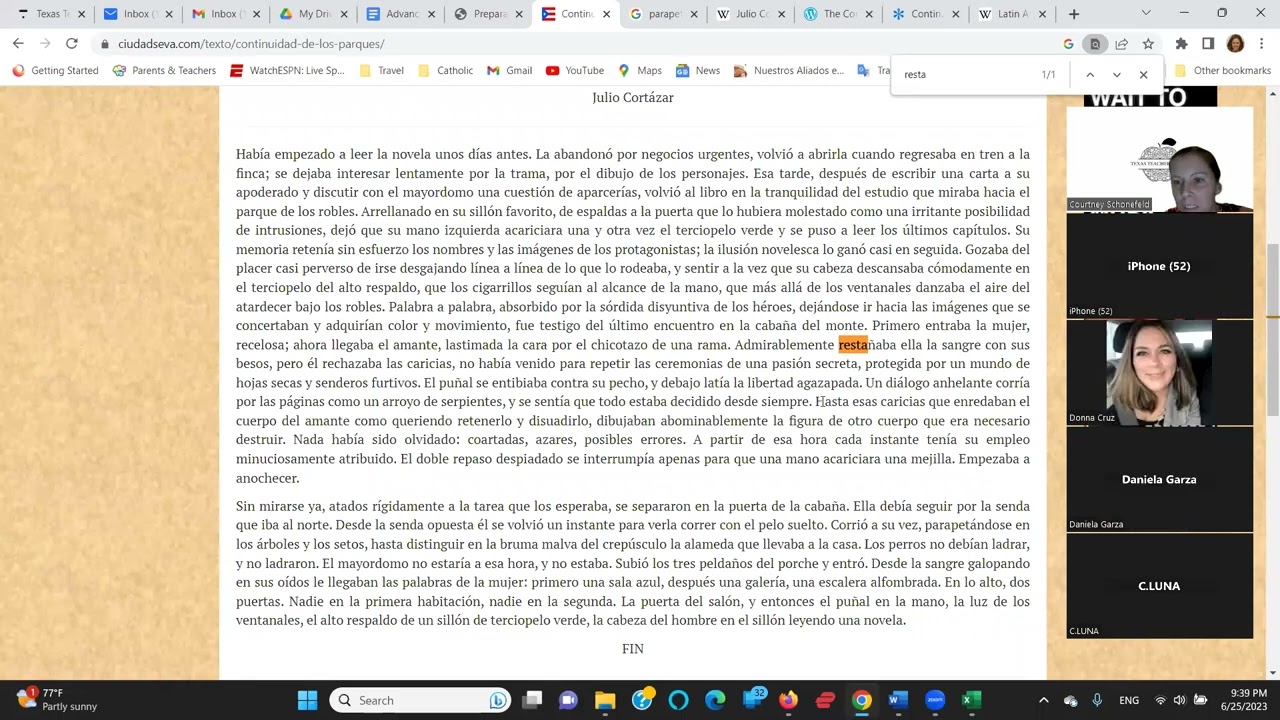
Task: Open Task View from the taskbar
Action: click(x=532, y=700)
